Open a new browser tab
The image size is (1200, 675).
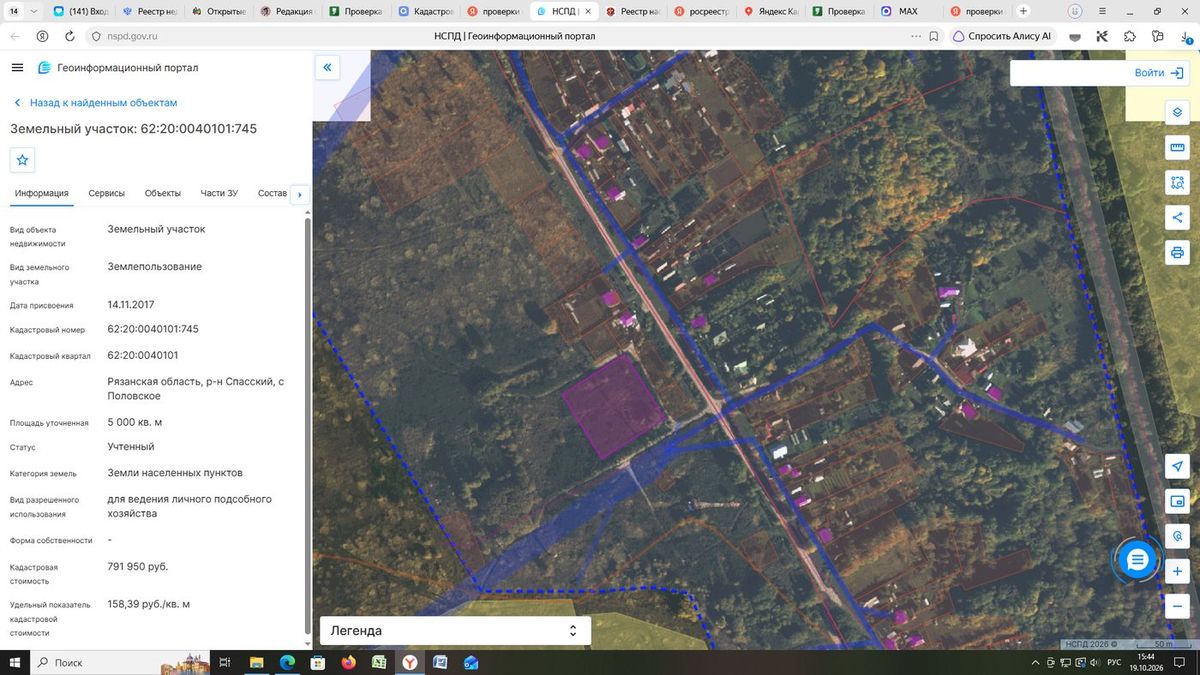1023,11
